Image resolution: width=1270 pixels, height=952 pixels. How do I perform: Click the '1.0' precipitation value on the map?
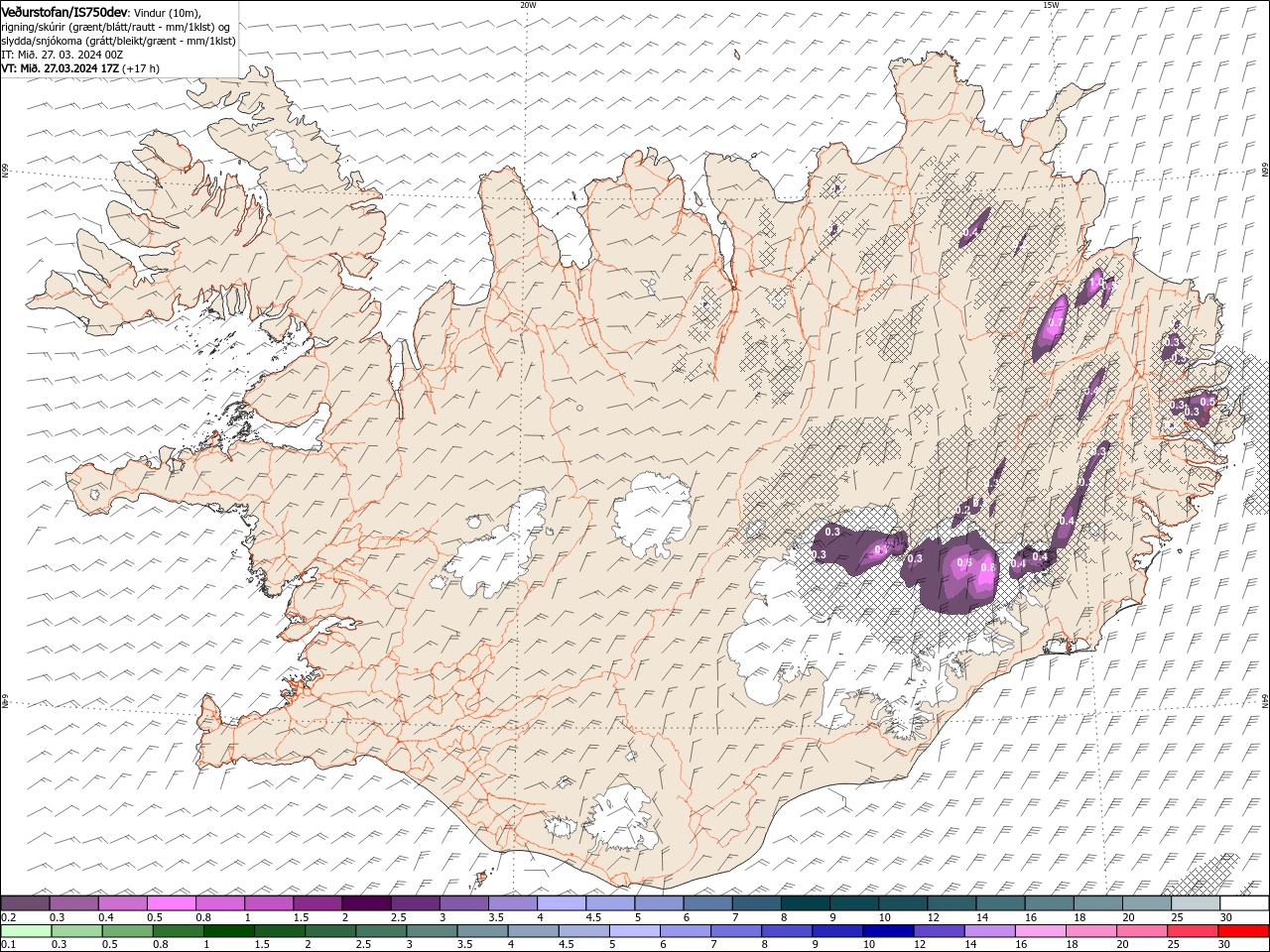tap(1095, 282)
